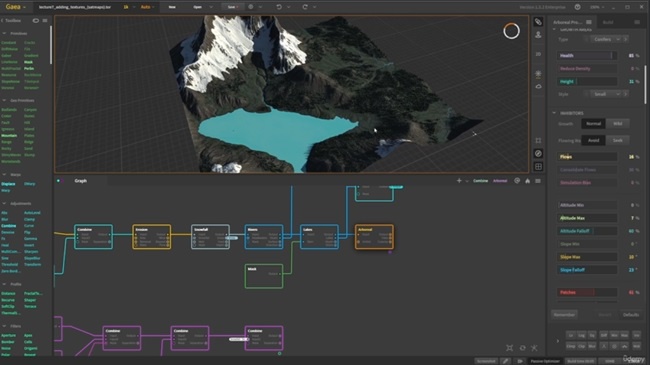
Task: Select Wild growth option
Action: point(617,124)
